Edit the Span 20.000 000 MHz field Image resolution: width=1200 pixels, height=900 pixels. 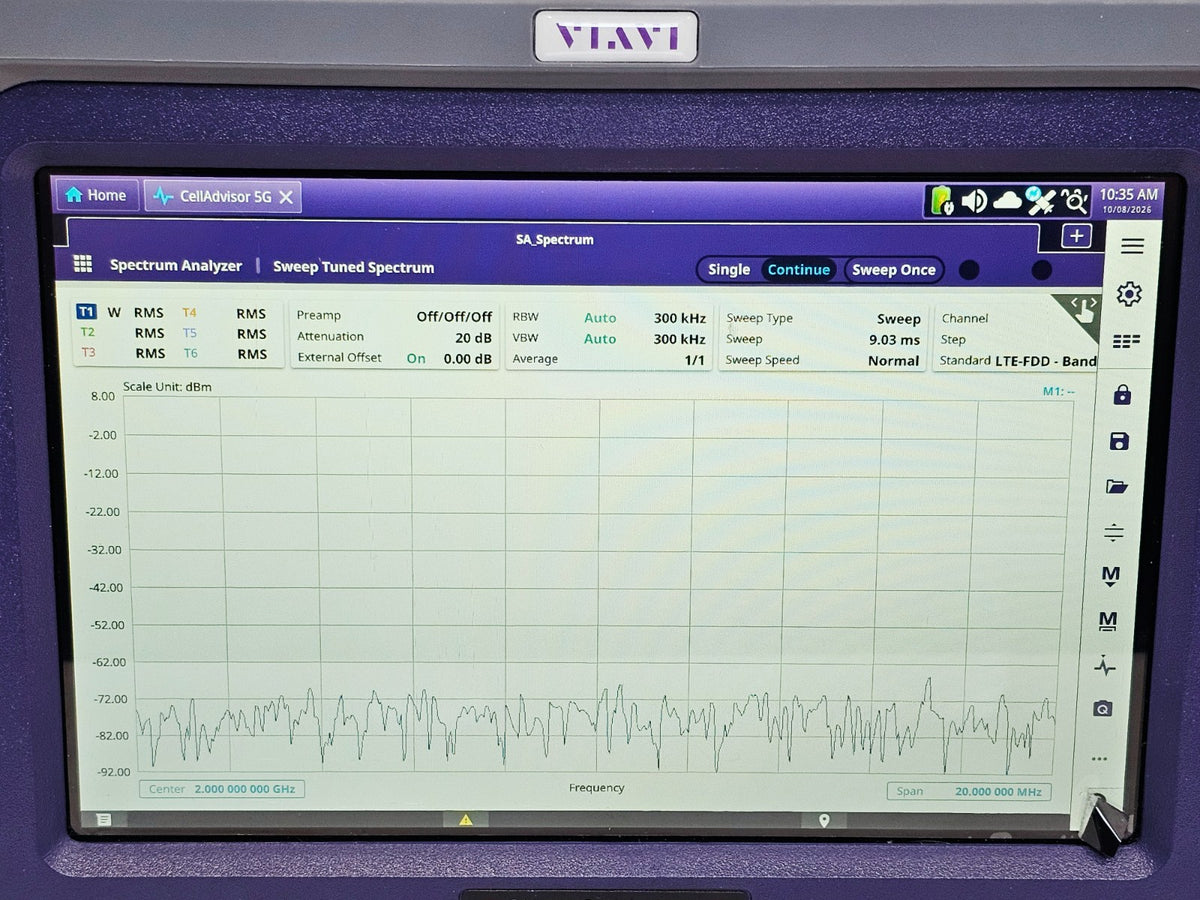click(x=969, y=791)
